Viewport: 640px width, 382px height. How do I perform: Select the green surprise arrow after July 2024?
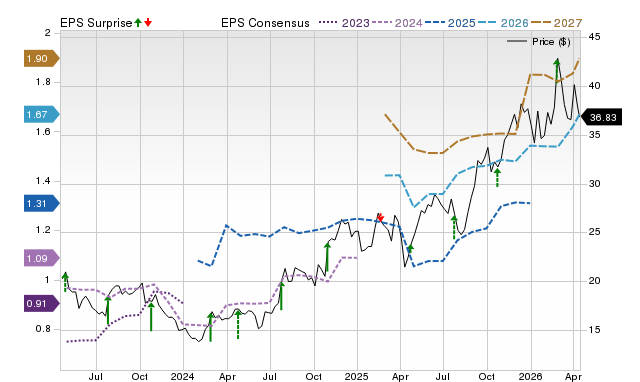pos(281,295)
